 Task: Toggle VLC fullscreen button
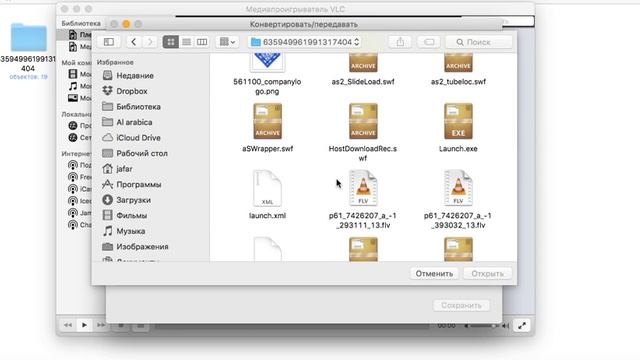[x=522, y=325]
